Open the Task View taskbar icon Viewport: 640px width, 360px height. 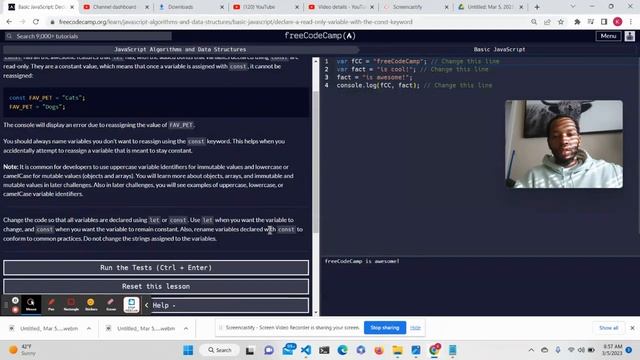click(250, 350)
